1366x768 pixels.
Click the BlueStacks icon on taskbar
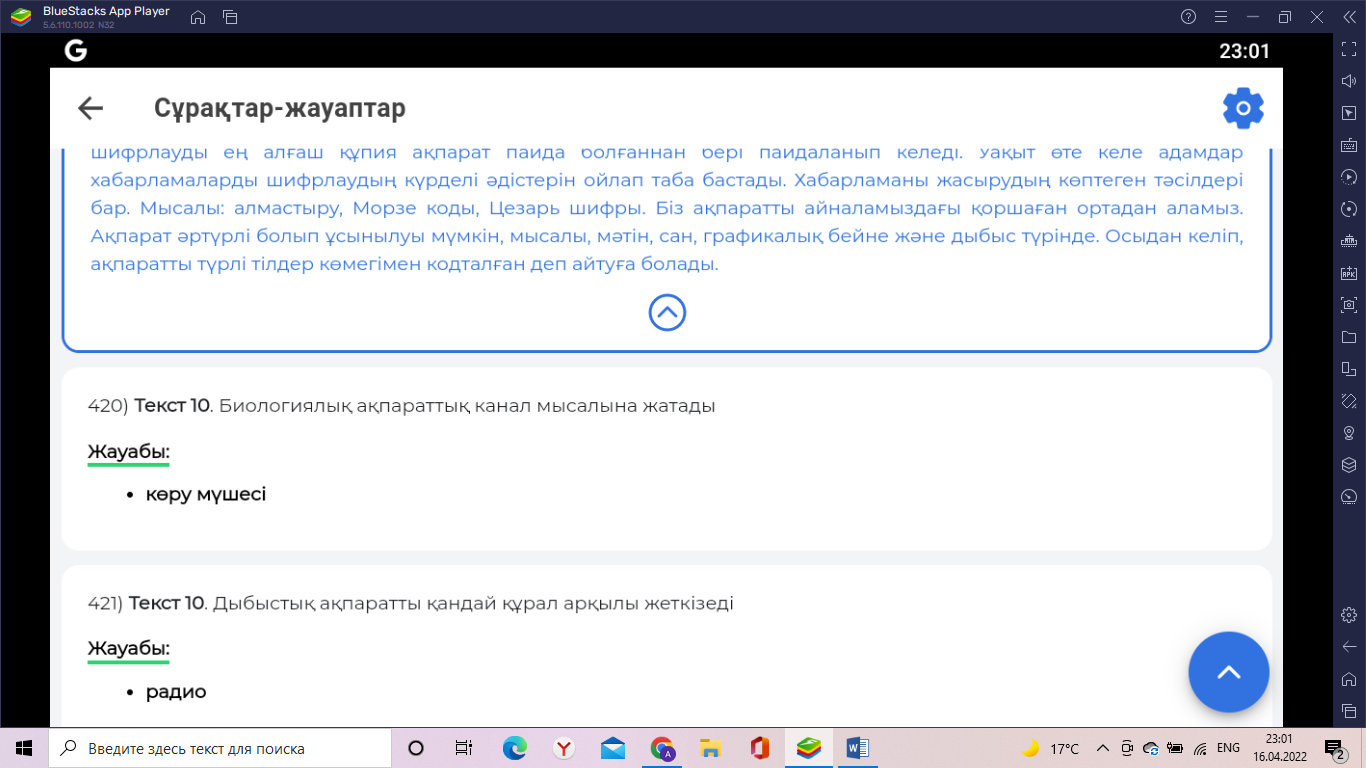click(809, 748)
